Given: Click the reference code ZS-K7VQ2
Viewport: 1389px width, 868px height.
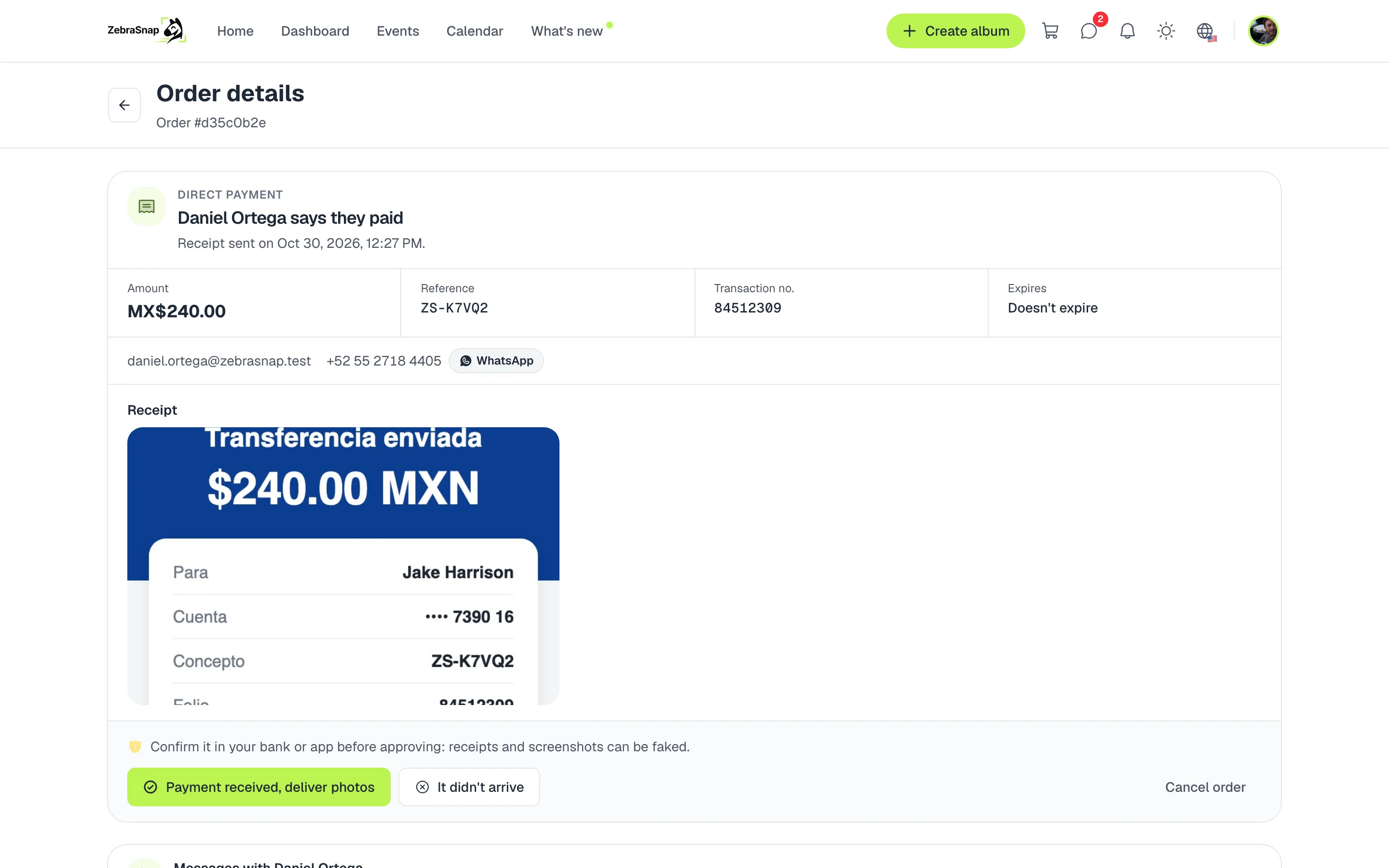Looking at the screenshot, I should 454,308.
